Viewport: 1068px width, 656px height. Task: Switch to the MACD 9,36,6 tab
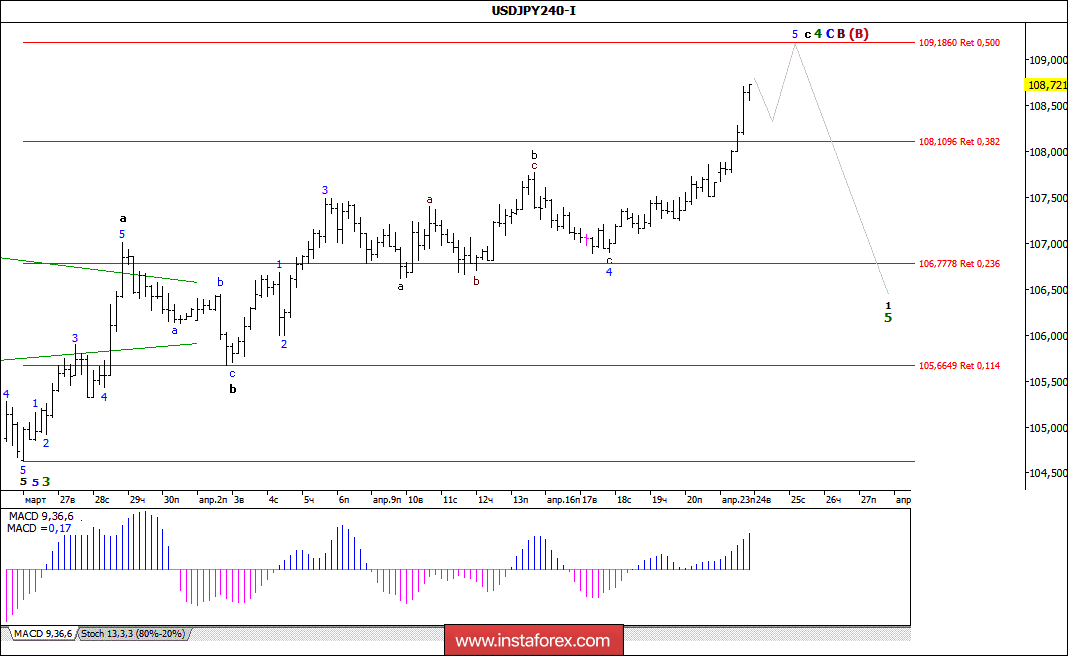(43, 634)
